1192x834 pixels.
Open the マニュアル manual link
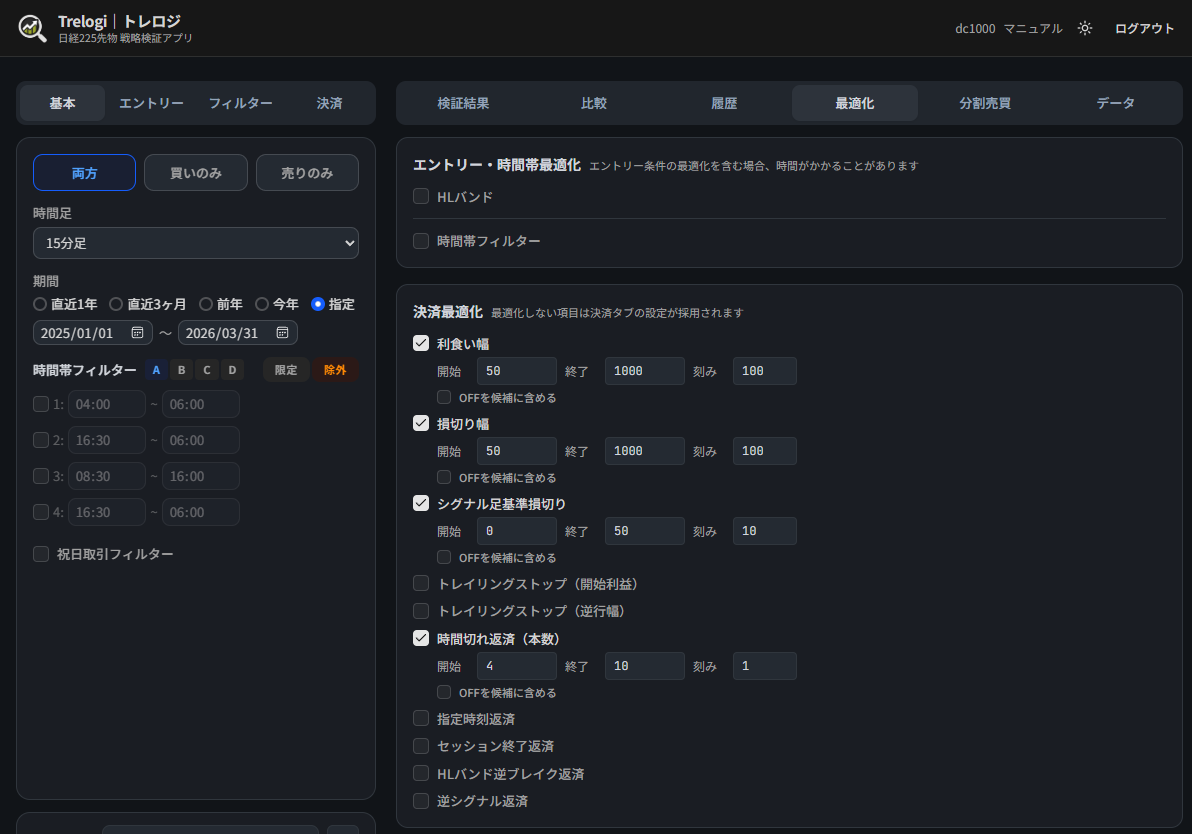1032,28
